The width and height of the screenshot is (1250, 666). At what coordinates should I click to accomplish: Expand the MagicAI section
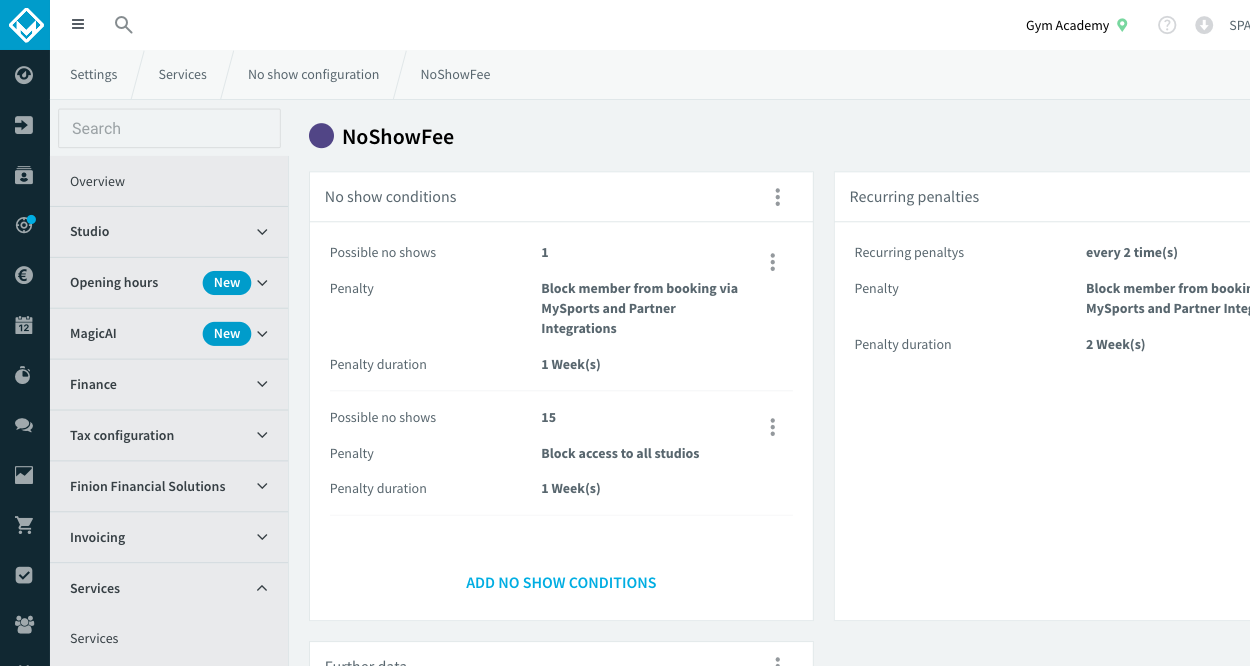[x=169, y=334]
